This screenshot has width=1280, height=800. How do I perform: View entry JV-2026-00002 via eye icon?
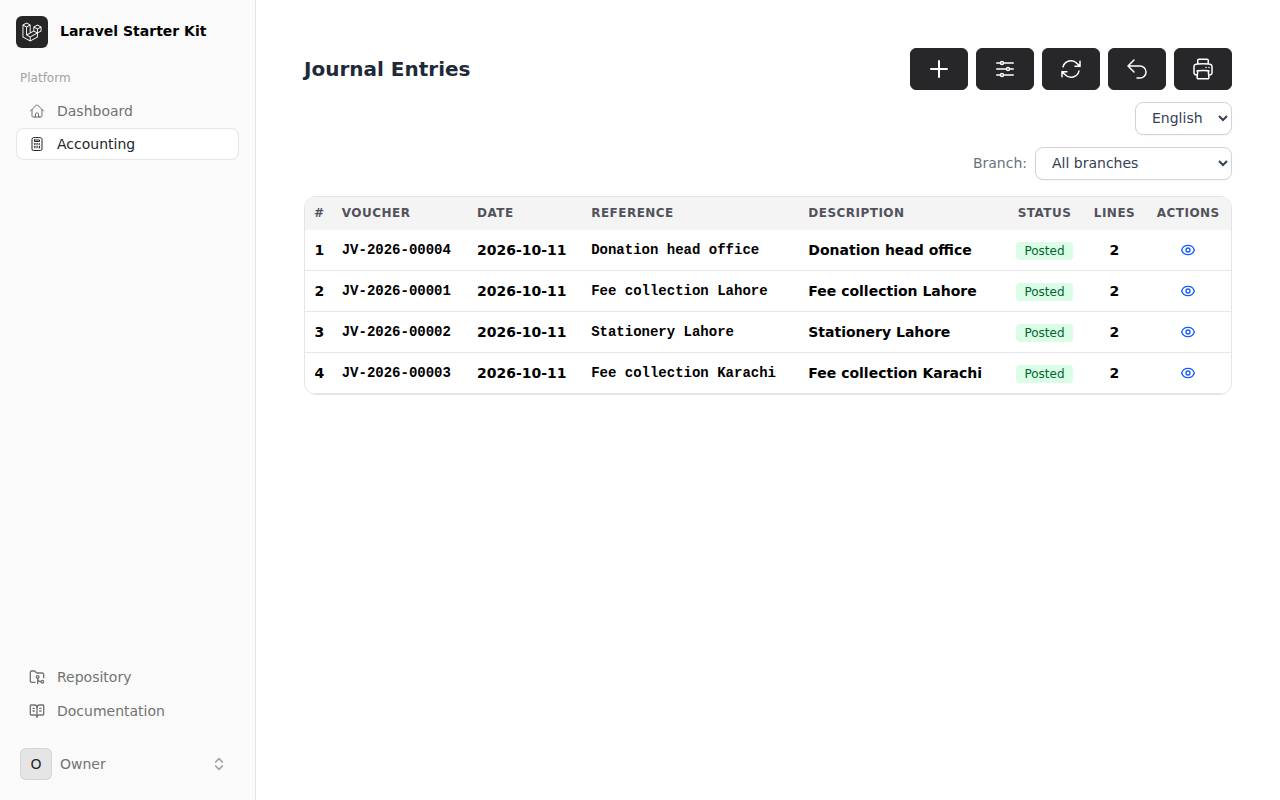(x=1188, y=332)
